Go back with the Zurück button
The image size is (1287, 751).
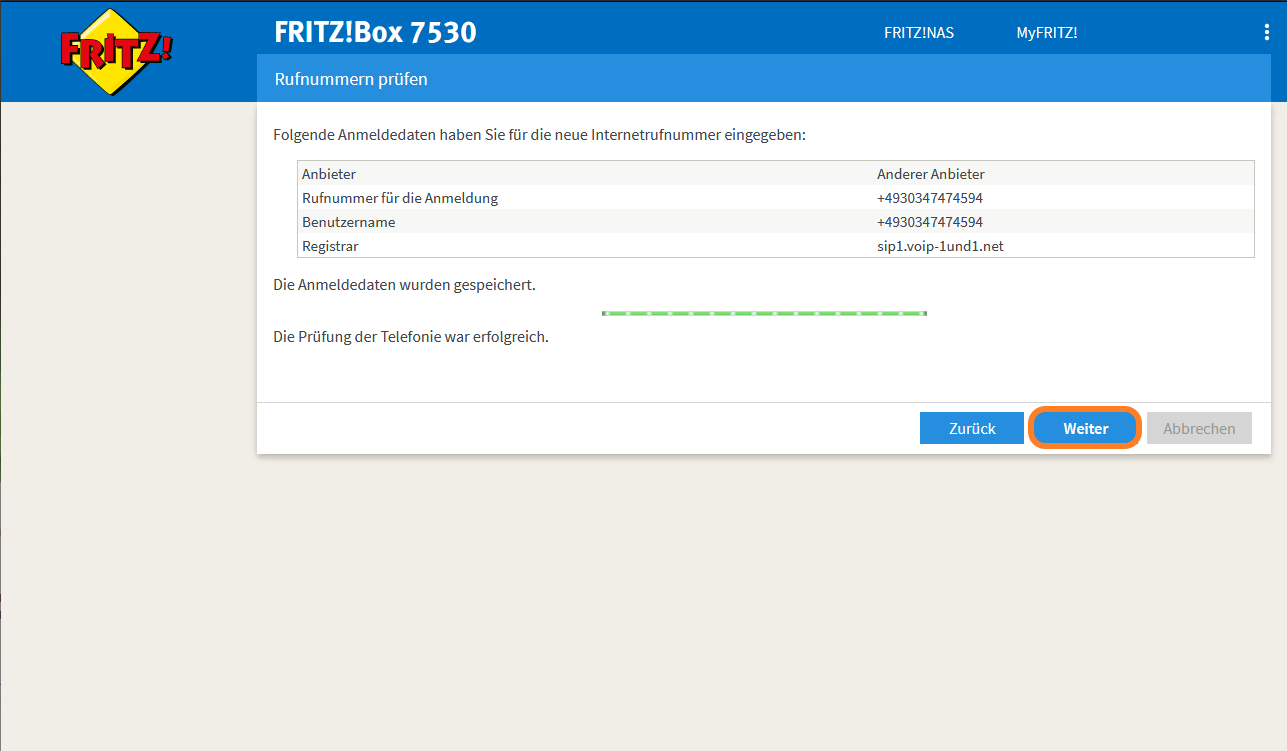[x=972, y=428]
